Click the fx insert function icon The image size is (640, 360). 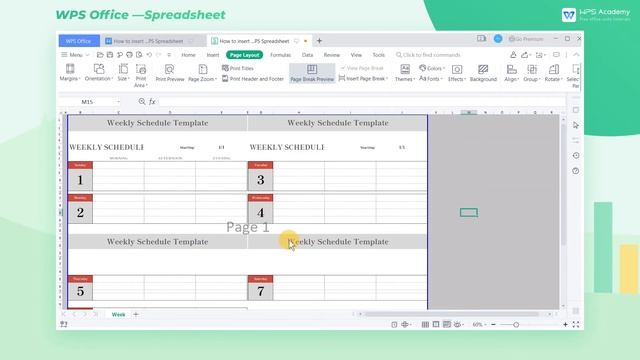click(x=152, y=102)
